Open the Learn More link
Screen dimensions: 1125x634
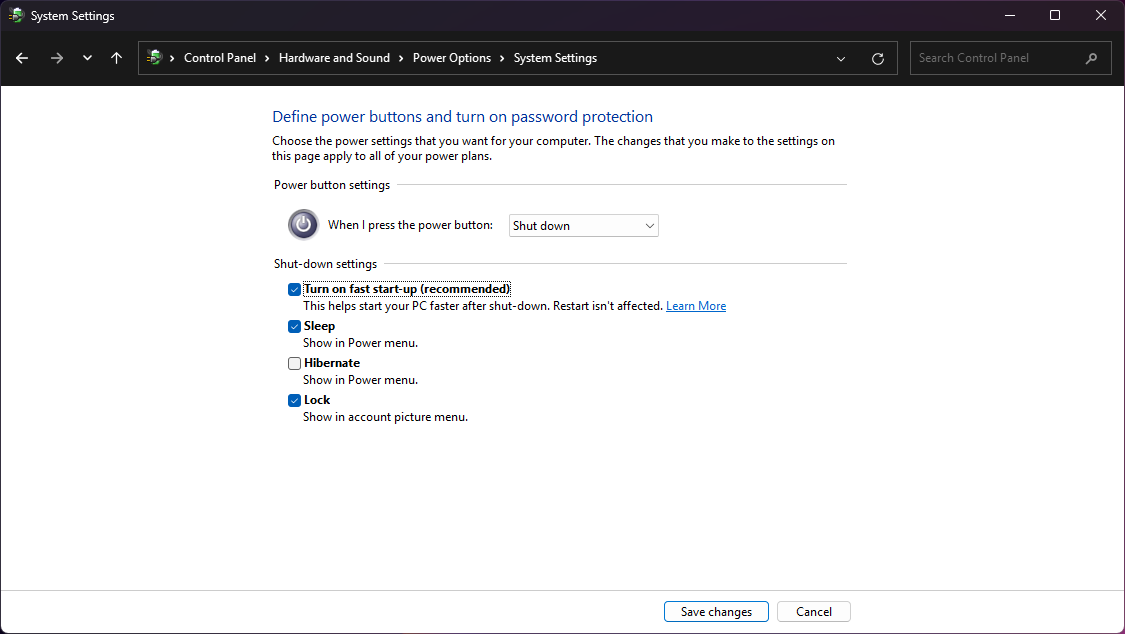pyautogui.click(x=696, y=305)
